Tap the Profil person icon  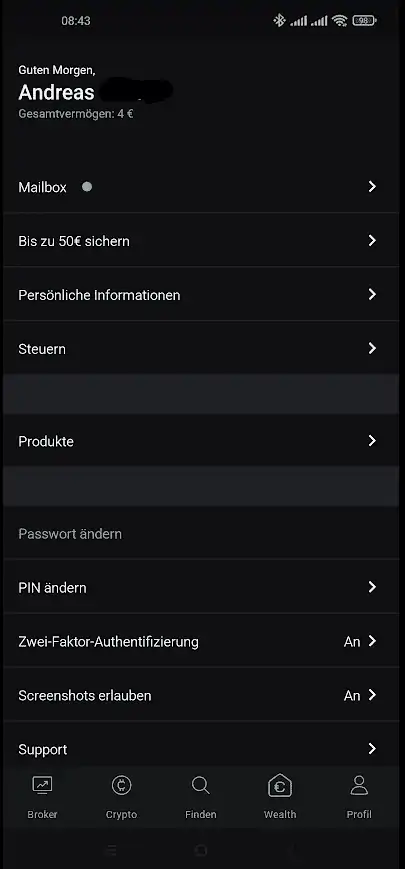pos(359,785)
